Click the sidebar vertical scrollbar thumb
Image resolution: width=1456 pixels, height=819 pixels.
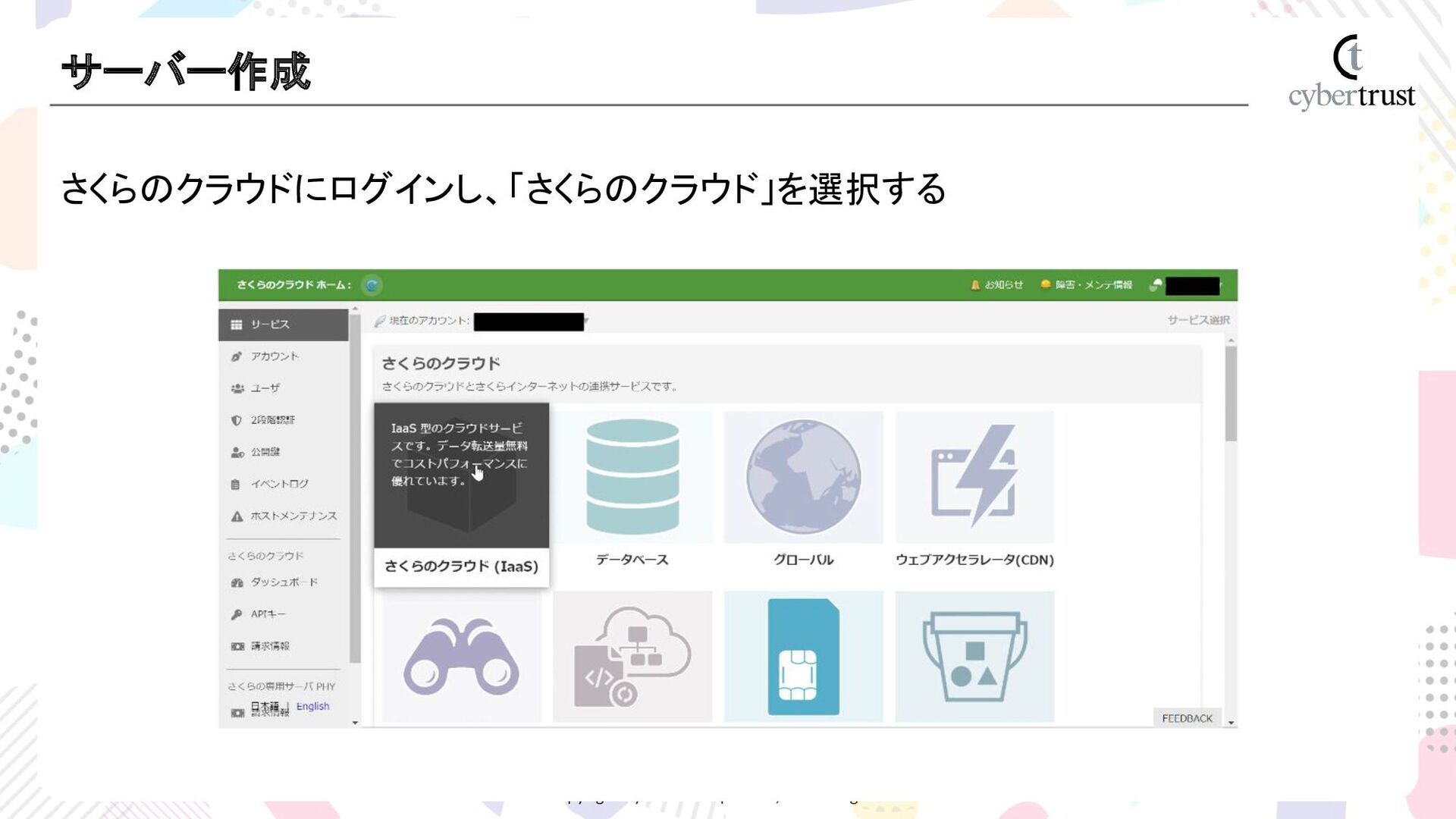pyautogui.click(x=355, y=489)
